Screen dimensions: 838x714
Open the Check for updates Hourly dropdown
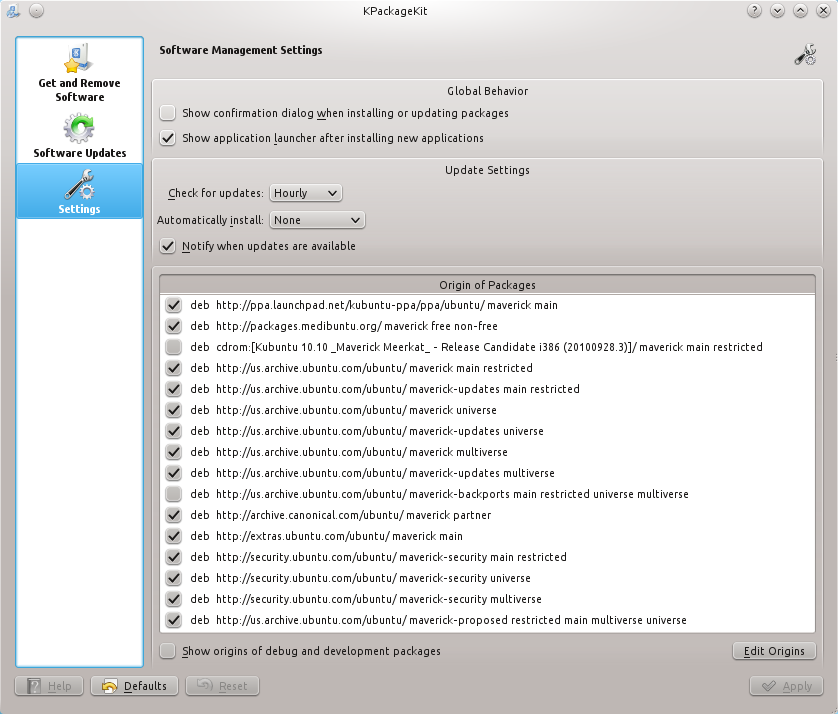pyautogui.click(x=306, y=193)
